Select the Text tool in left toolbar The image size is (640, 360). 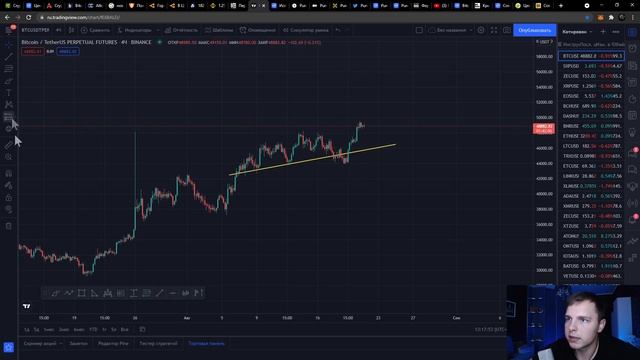(x=9, y=93)
